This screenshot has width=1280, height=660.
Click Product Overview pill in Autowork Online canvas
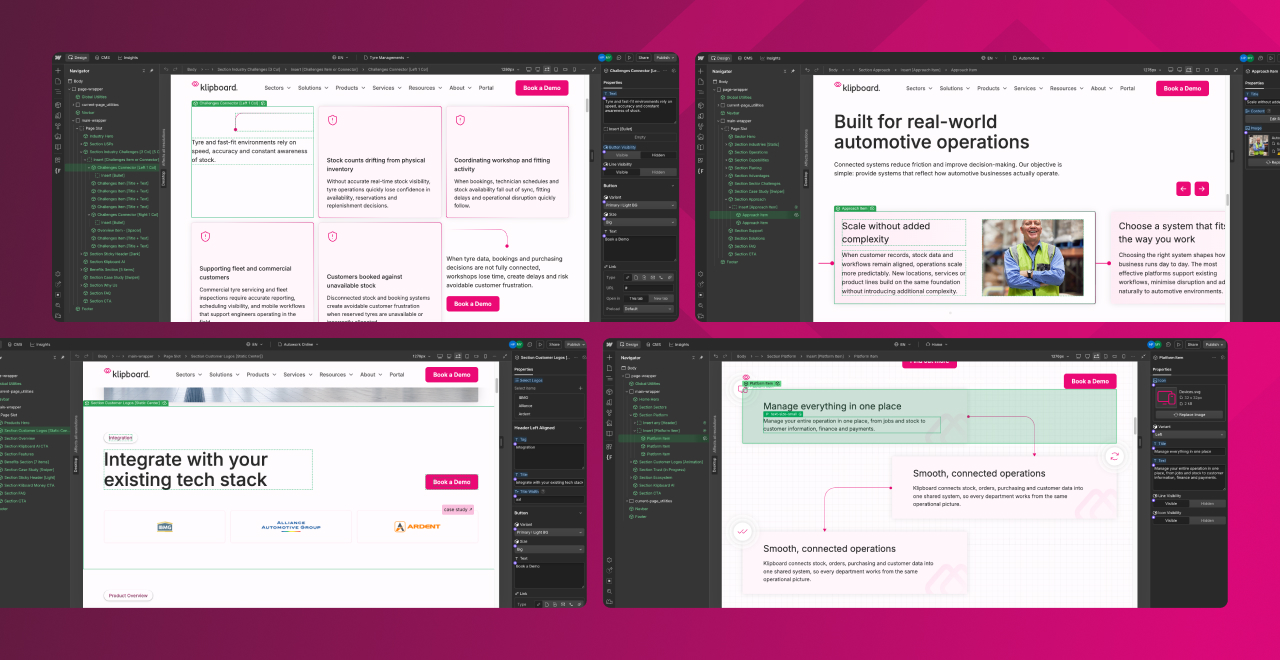(x=129, y=596)
